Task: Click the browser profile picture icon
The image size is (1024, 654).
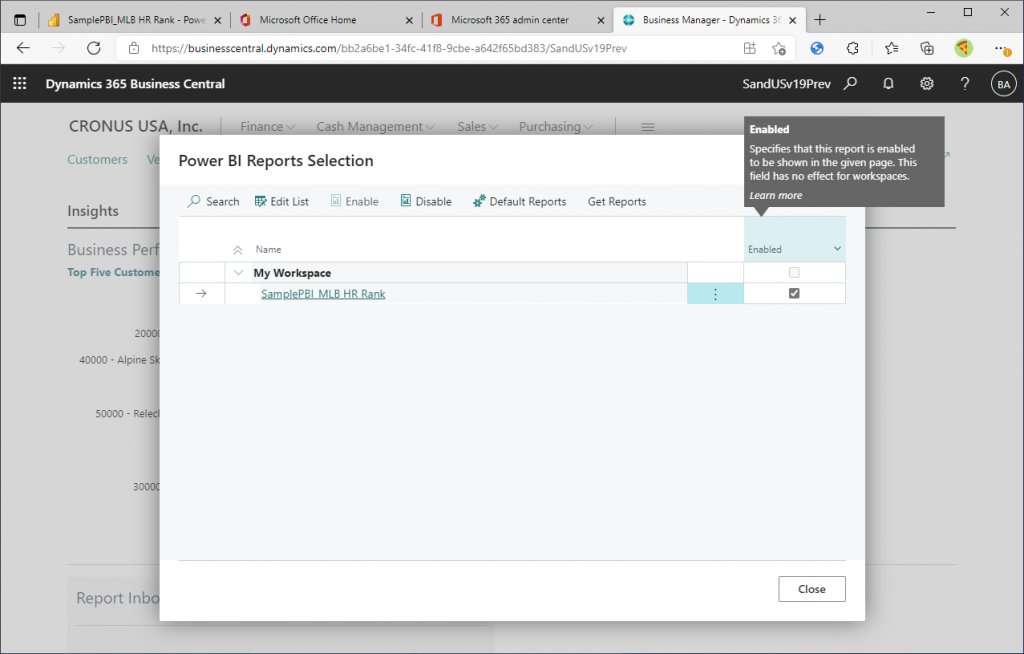Action: point(963,48)
